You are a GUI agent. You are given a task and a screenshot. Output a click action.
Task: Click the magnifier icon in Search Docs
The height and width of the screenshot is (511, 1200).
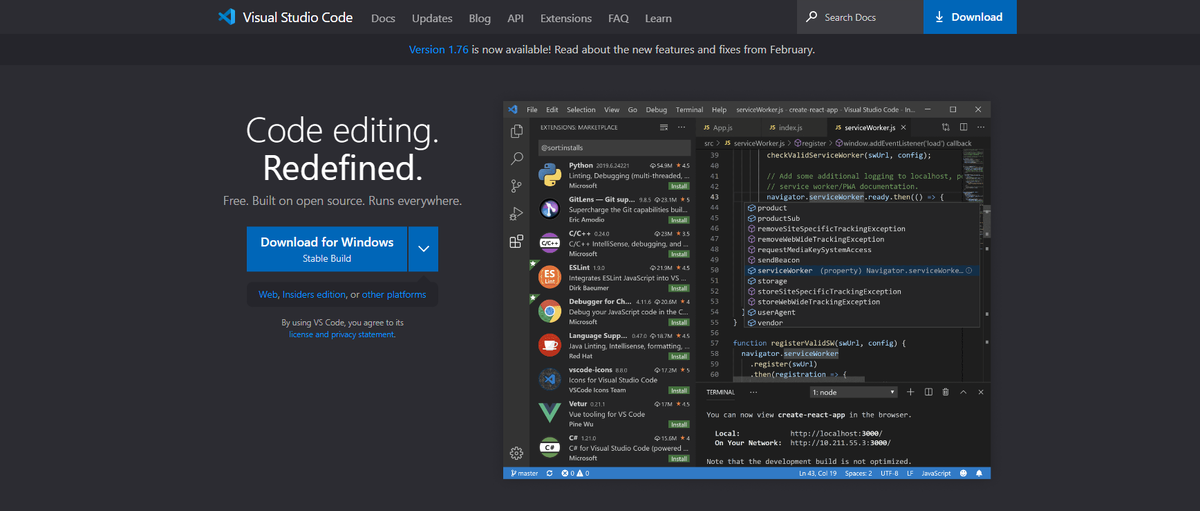(x=812, y=17)
